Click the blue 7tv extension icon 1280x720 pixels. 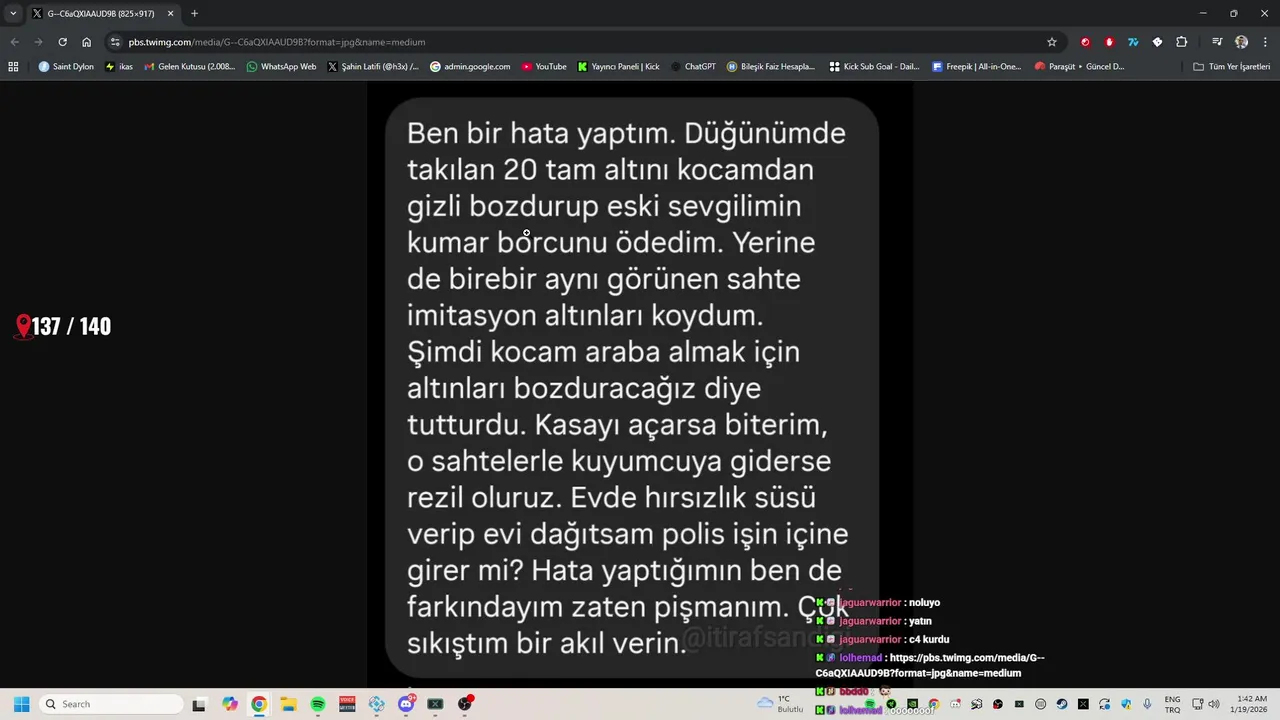click(x=1133, y=42)
